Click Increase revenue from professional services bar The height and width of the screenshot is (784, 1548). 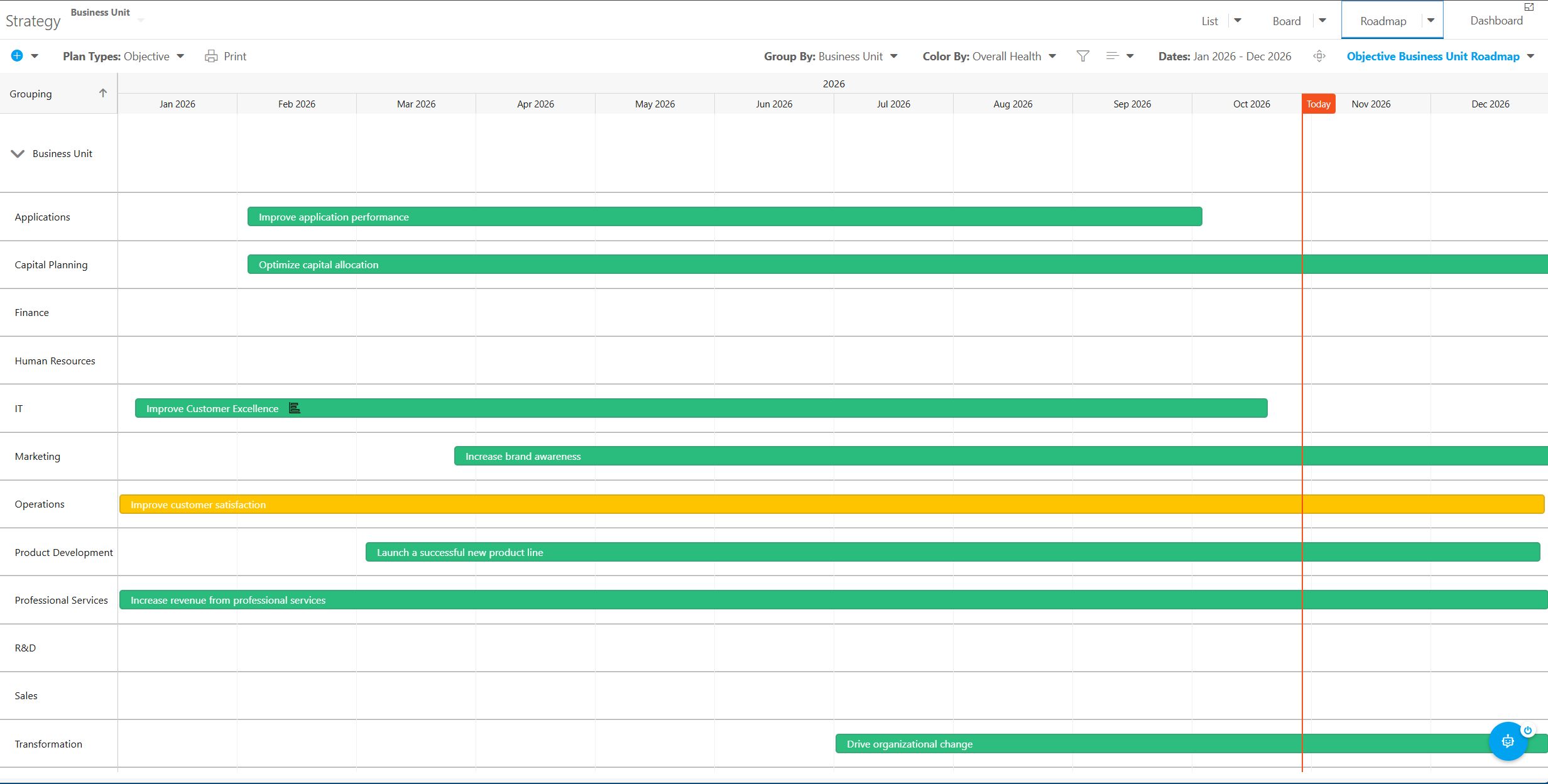pyautogui.click(x=833, y=600)
